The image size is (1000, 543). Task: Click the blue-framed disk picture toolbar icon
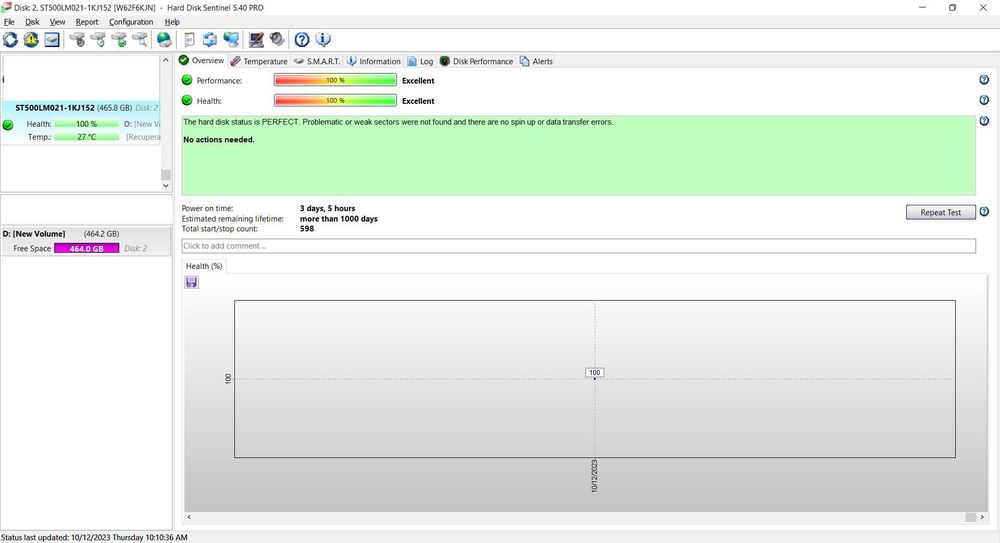pos(52,40)
